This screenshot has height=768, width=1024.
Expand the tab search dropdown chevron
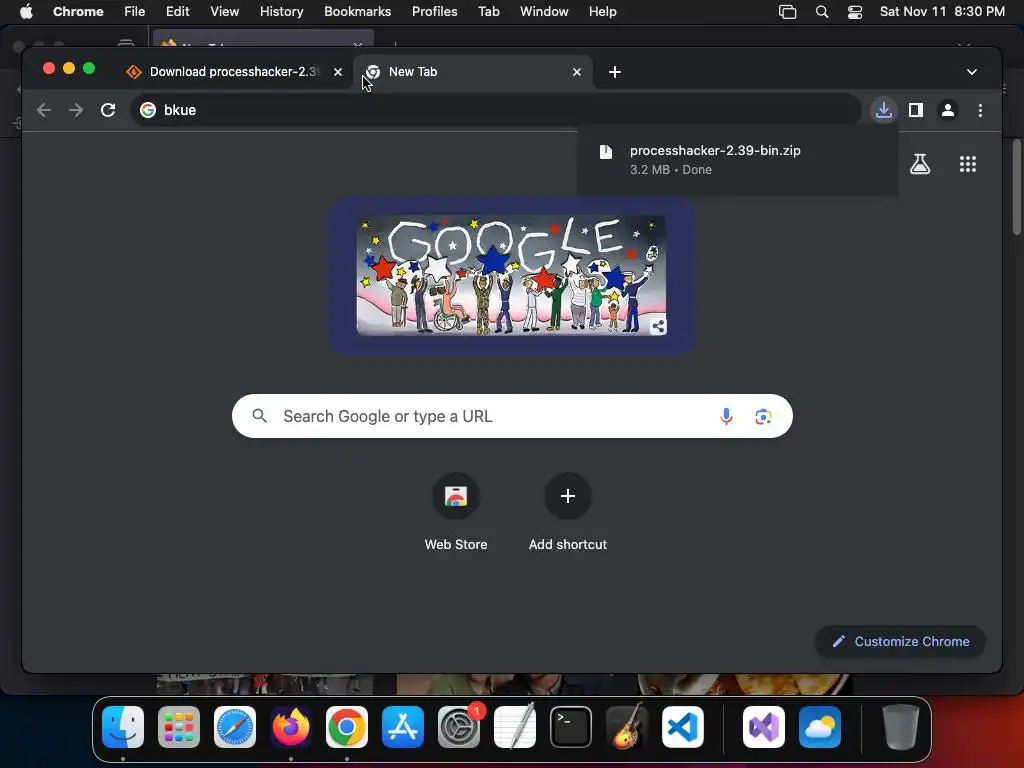tap(972, 72)
